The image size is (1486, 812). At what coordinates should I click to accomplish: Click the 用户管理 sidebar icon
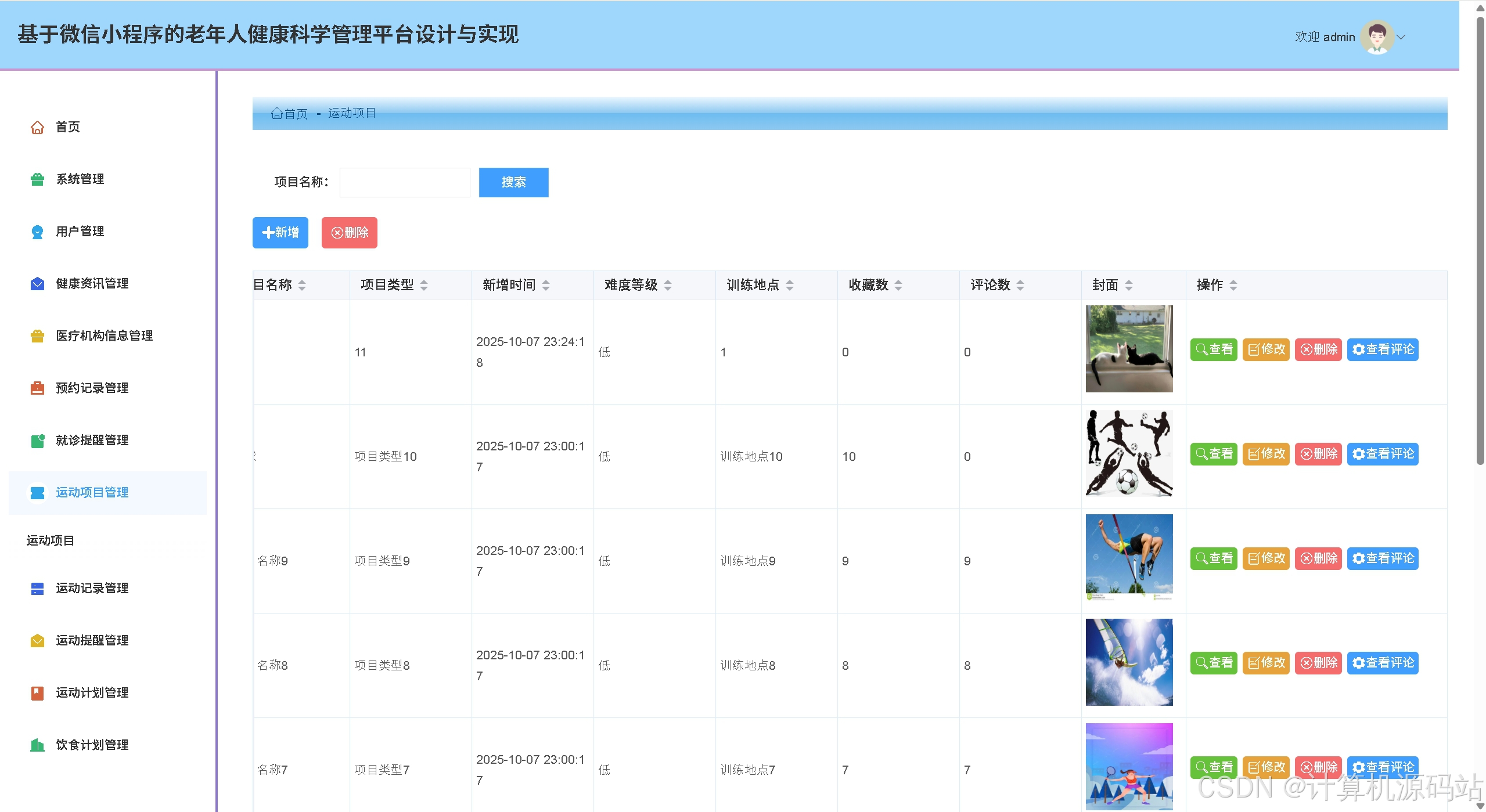[x=37, y=232]
